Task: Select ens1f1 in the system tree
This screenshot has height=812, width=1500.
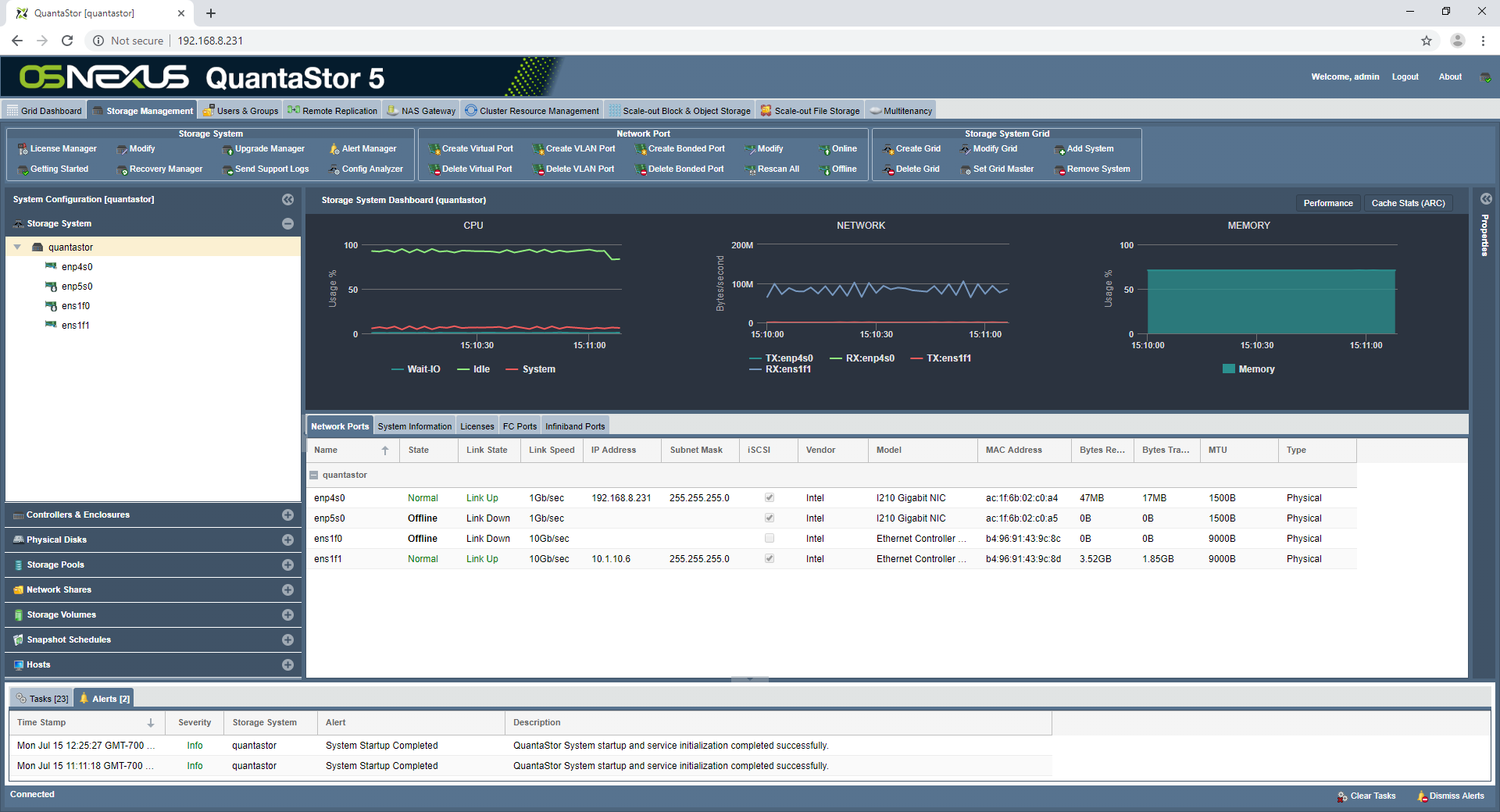Action: coord(75,325)
